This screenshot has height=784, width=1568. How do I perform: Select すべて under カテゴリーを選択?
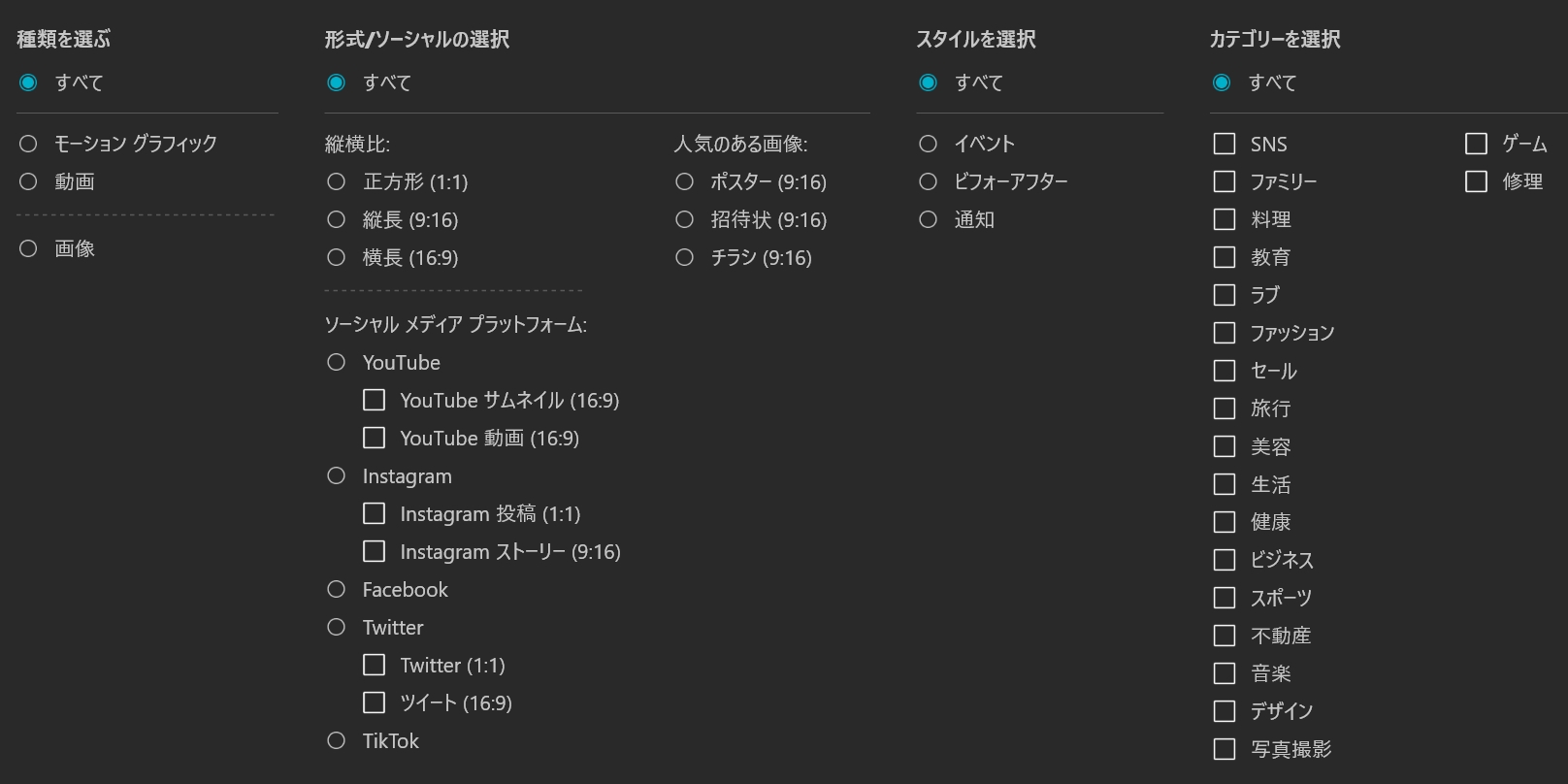[1222, 82]
